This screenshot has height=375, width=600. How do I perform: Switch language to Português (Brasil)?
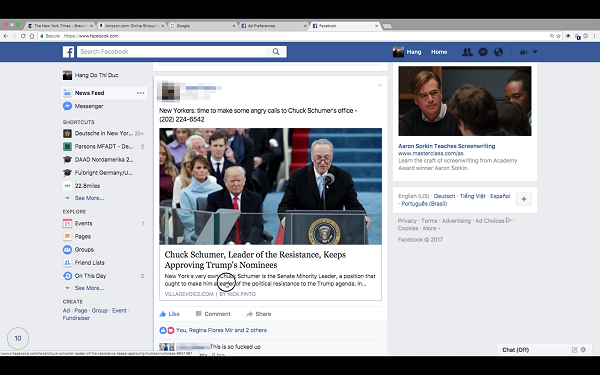coord(424,204)
